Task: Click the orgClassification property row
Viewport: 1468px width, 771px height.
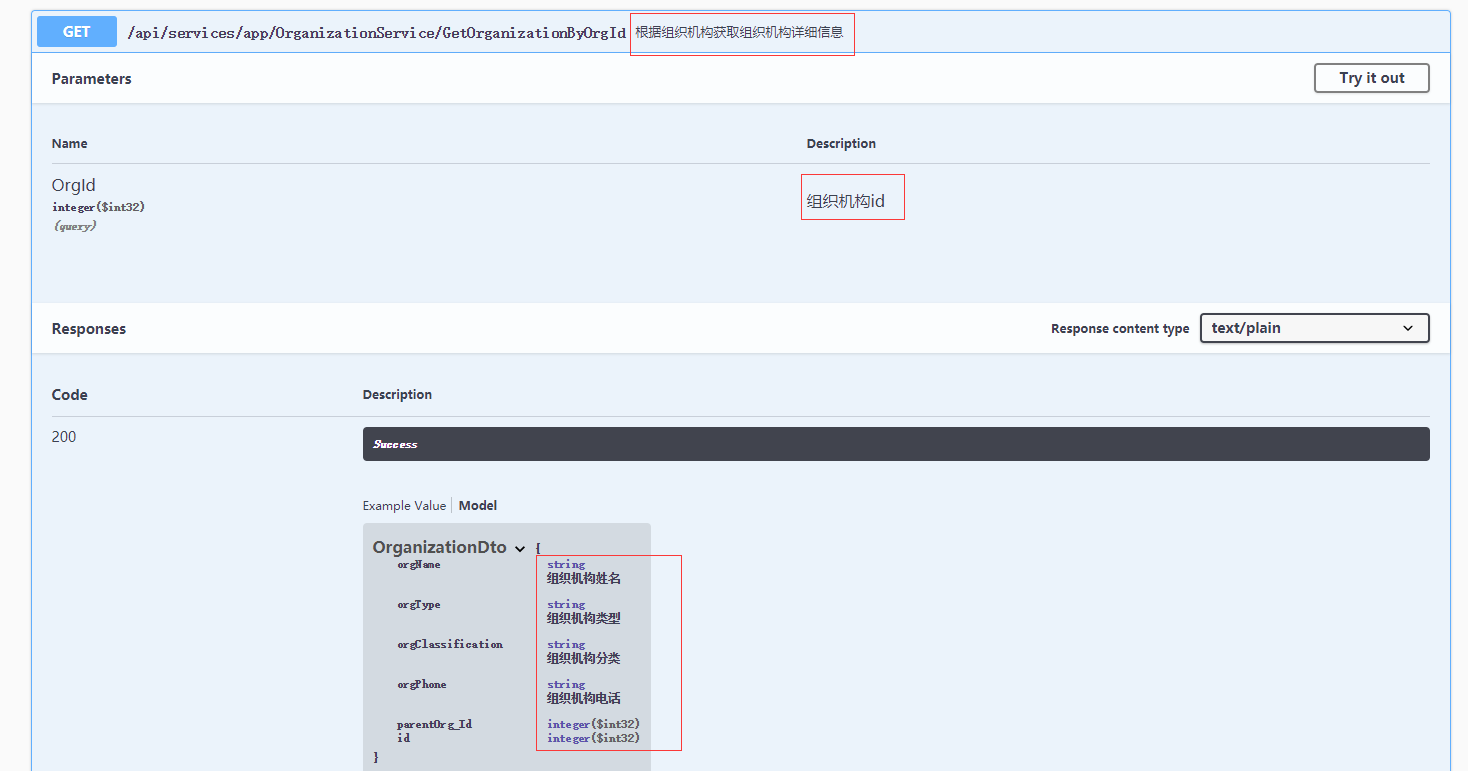Action: (x=450, y=644)
